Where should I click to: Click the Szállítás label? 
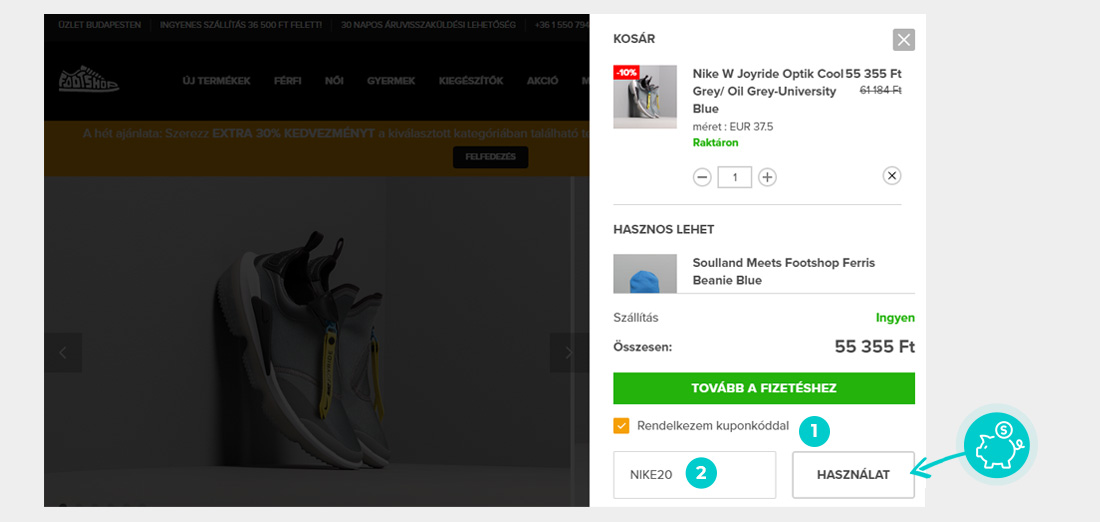[x=636, y=318]
